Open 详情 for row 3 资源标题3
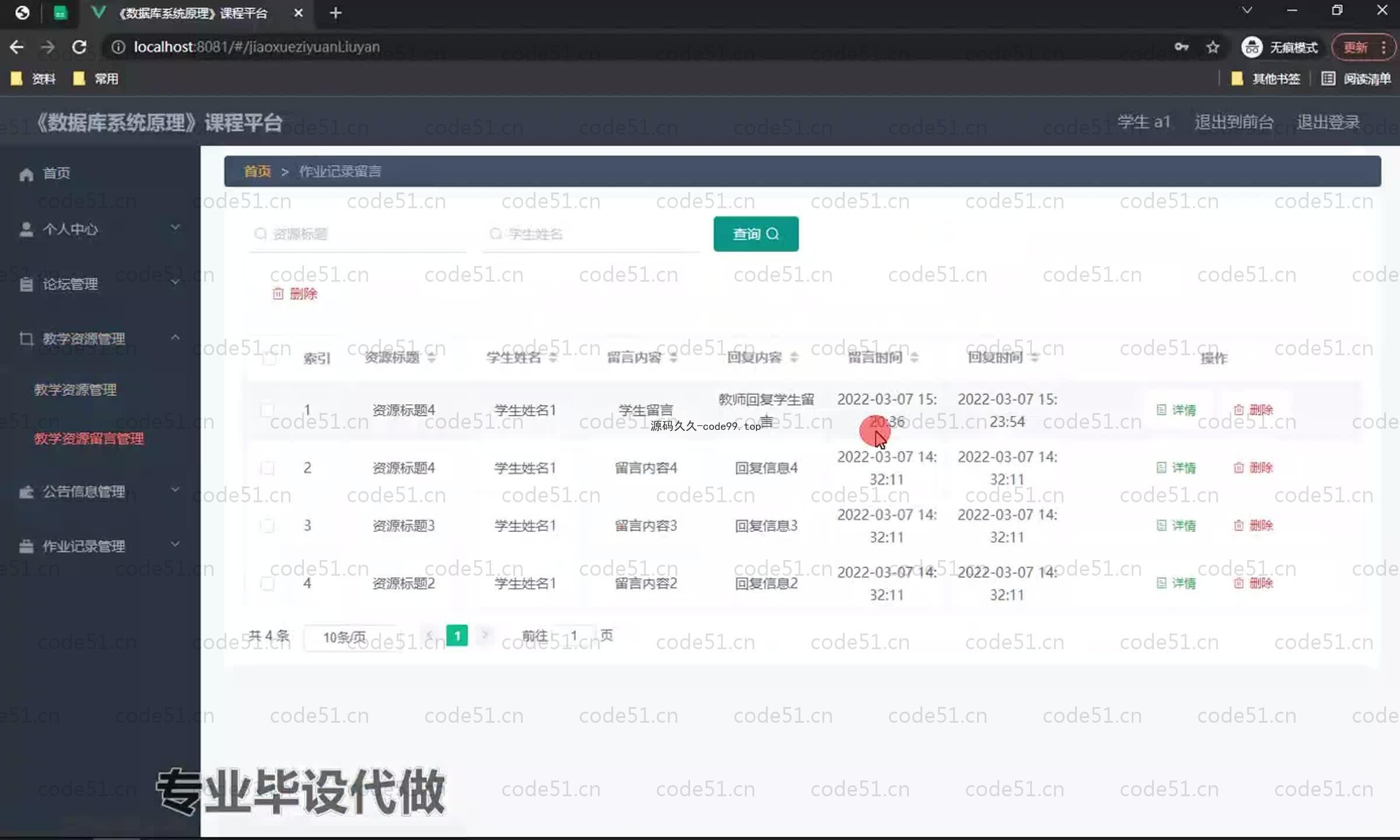This screenshot has width=1400, height=840. 1176,525
